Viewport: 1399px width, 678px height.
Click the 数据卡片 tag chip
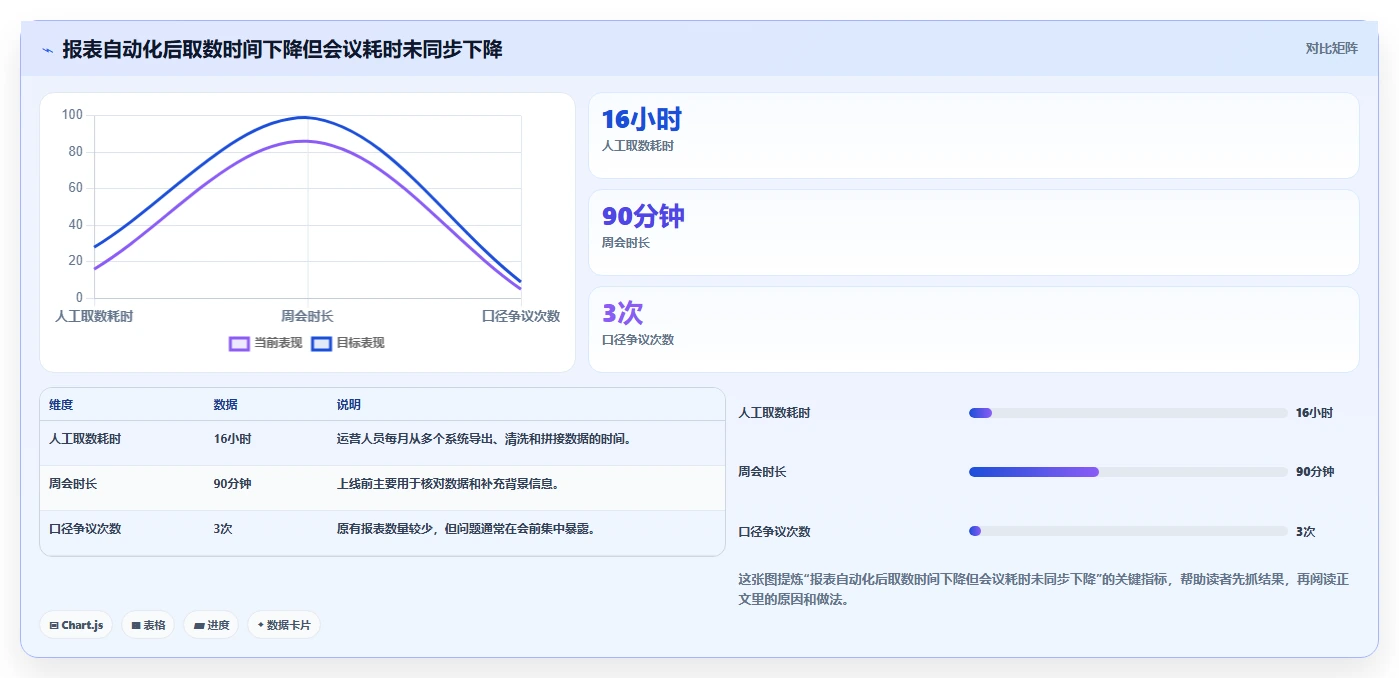tap(284, 625)
